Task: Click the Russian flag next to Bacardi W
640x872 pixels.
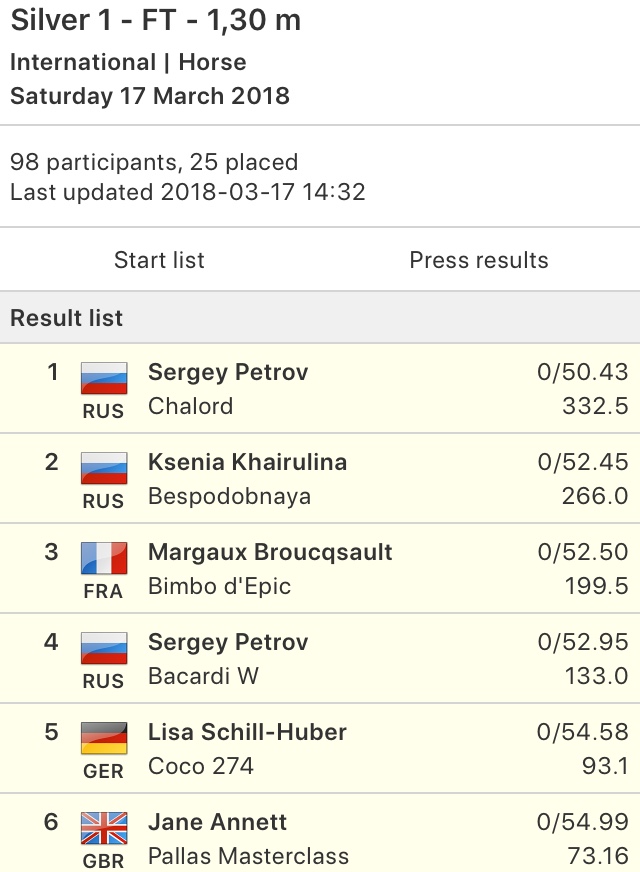Action: click(x=104, y=648)
